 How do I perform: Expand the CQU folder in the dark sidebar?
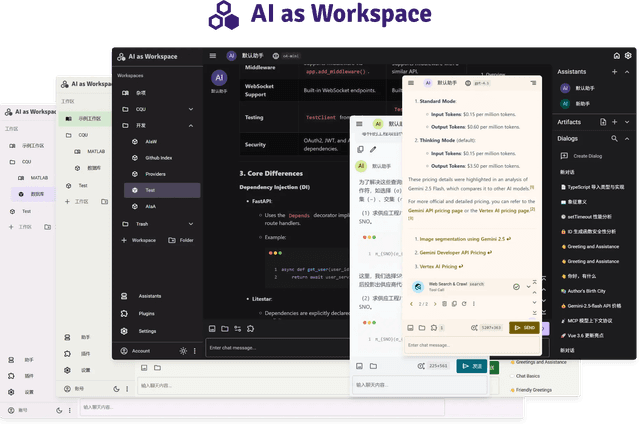pyautogui.click(x=191, y=109)
